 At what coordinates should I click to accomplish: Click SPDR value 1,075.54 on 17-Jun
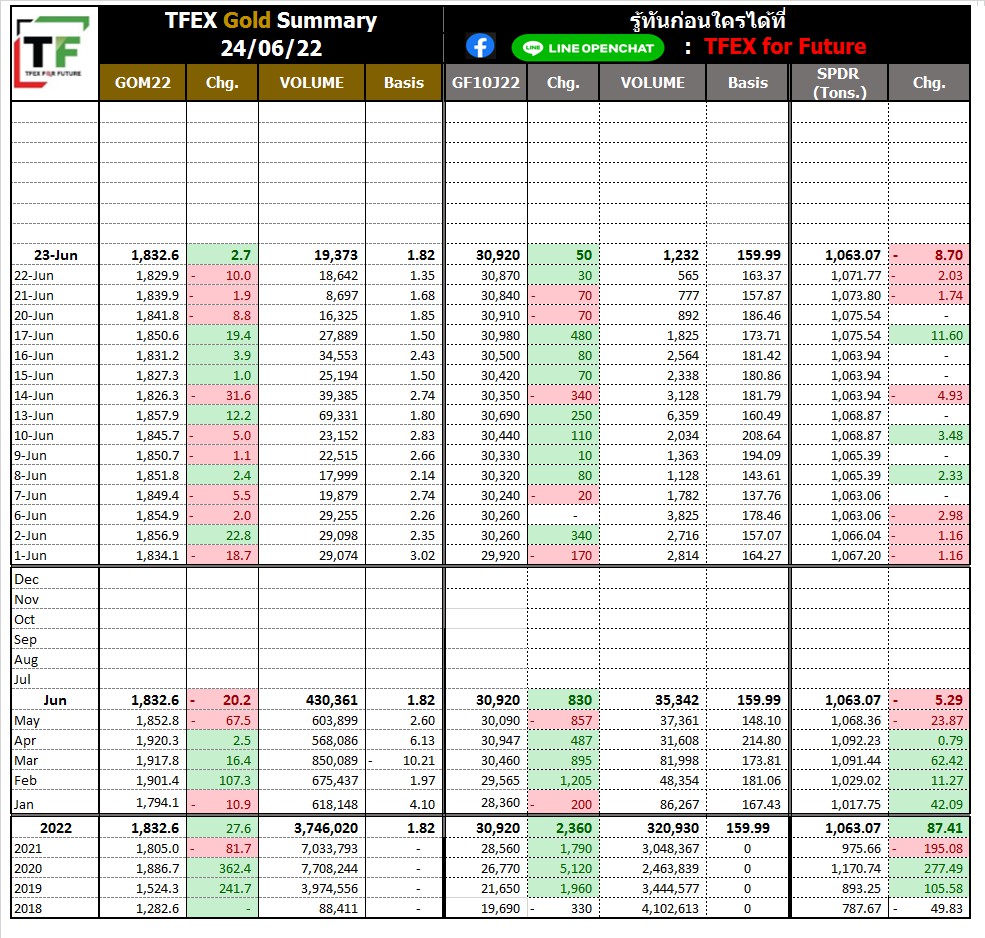856,335
